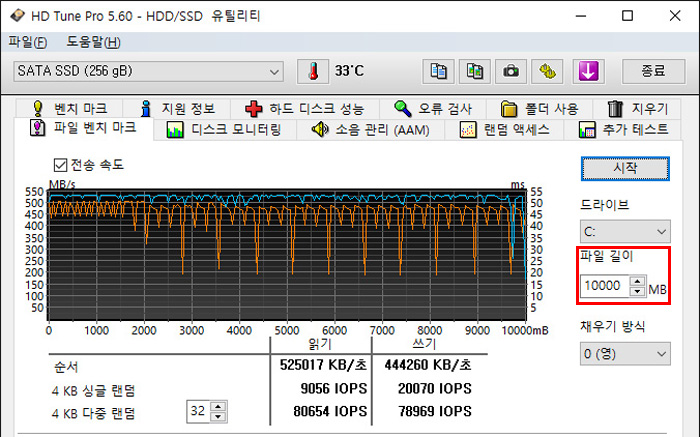Click the 읽기 column header
This screenshot has width=700, height=437.
[320, 344]
